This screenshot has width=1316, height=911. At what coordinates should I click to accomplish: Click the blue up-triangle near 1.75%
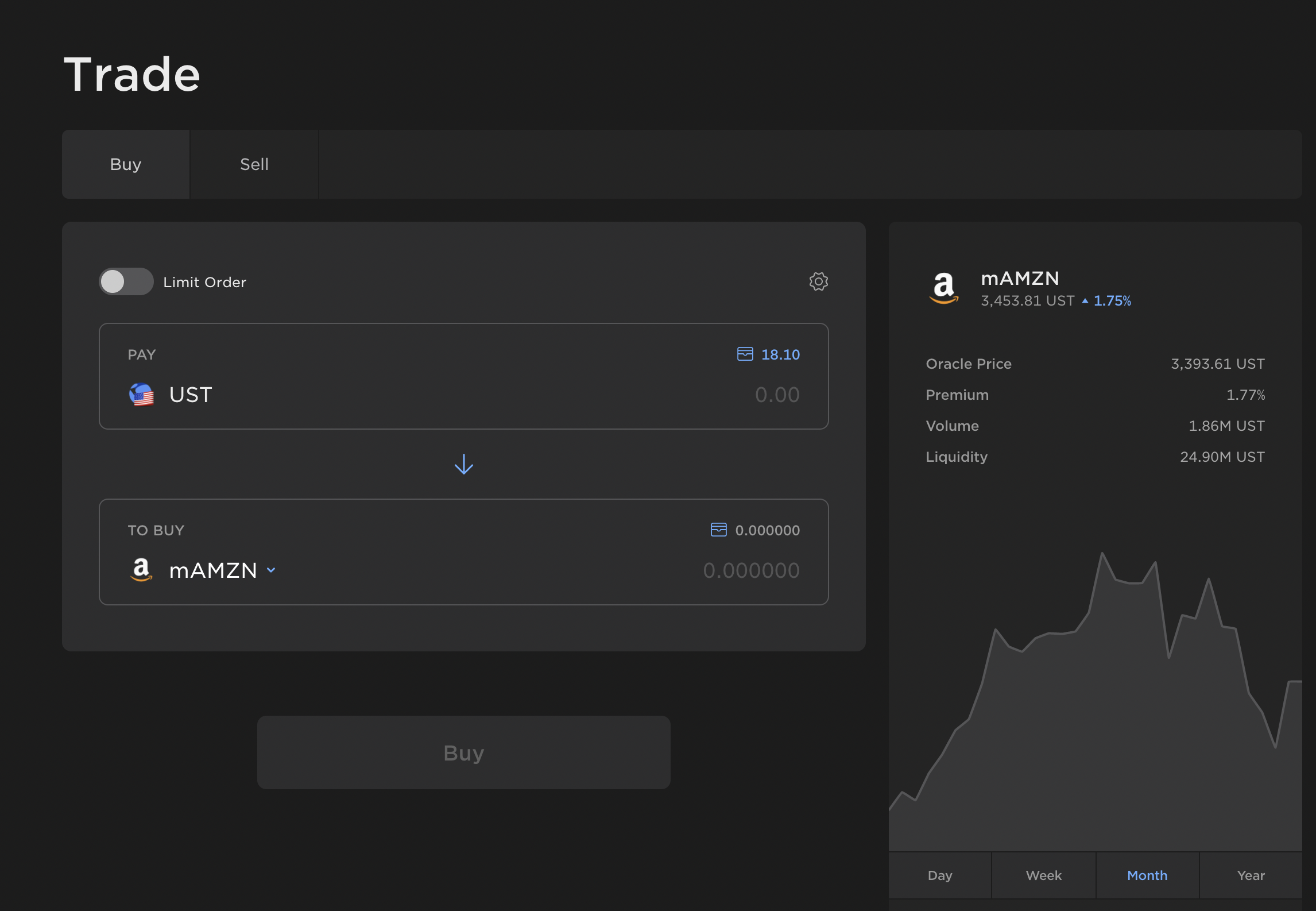[1085, 300]
